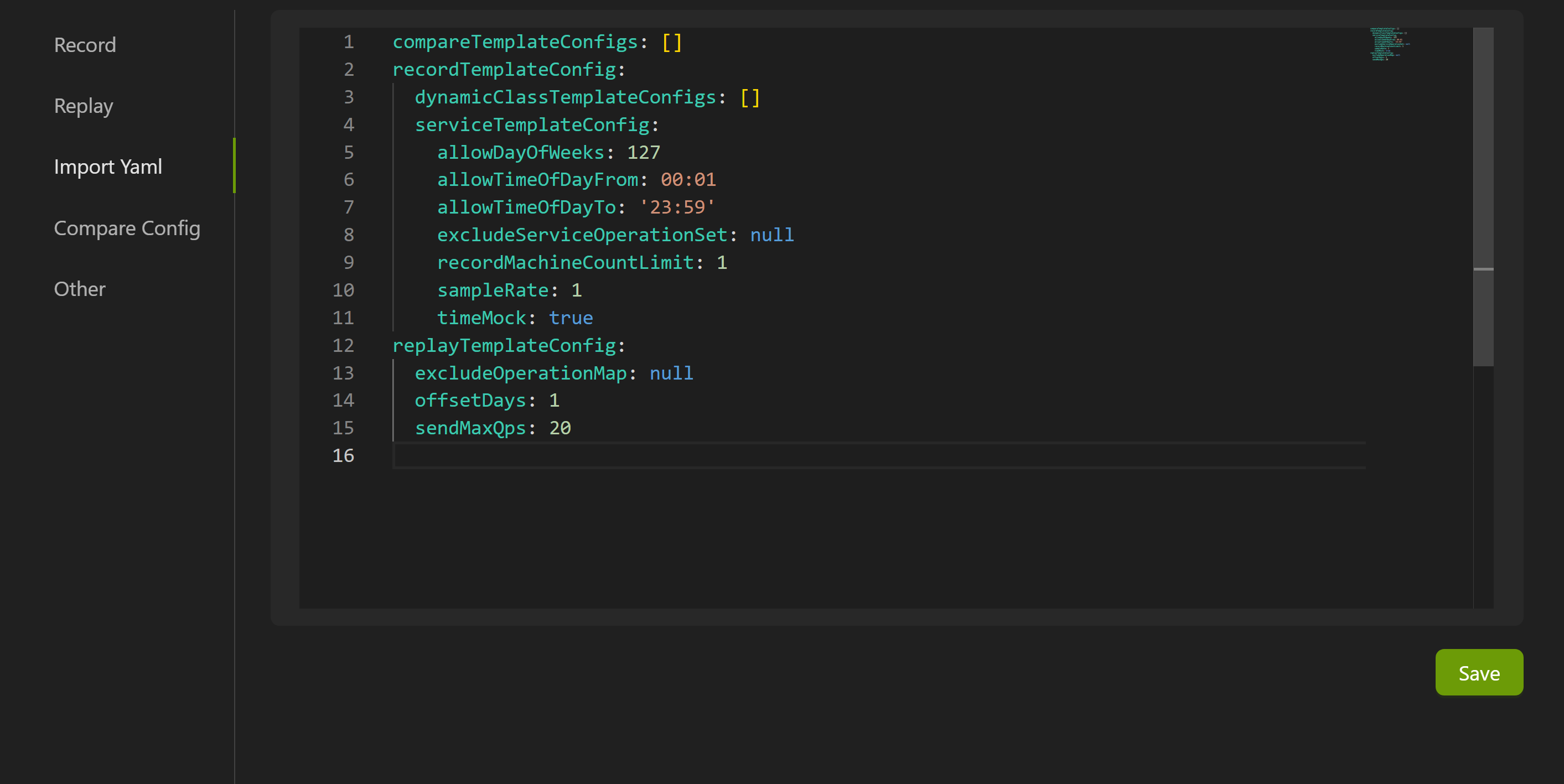Click the Record navigation item

[x=85, y=44]
